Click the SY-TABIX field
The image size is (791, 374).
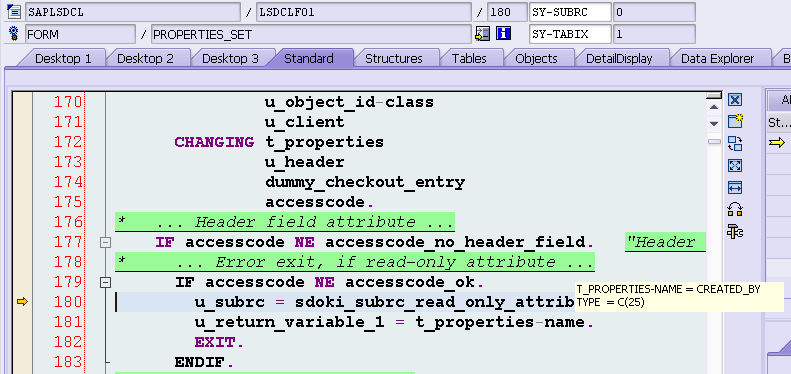click(570, 34)
